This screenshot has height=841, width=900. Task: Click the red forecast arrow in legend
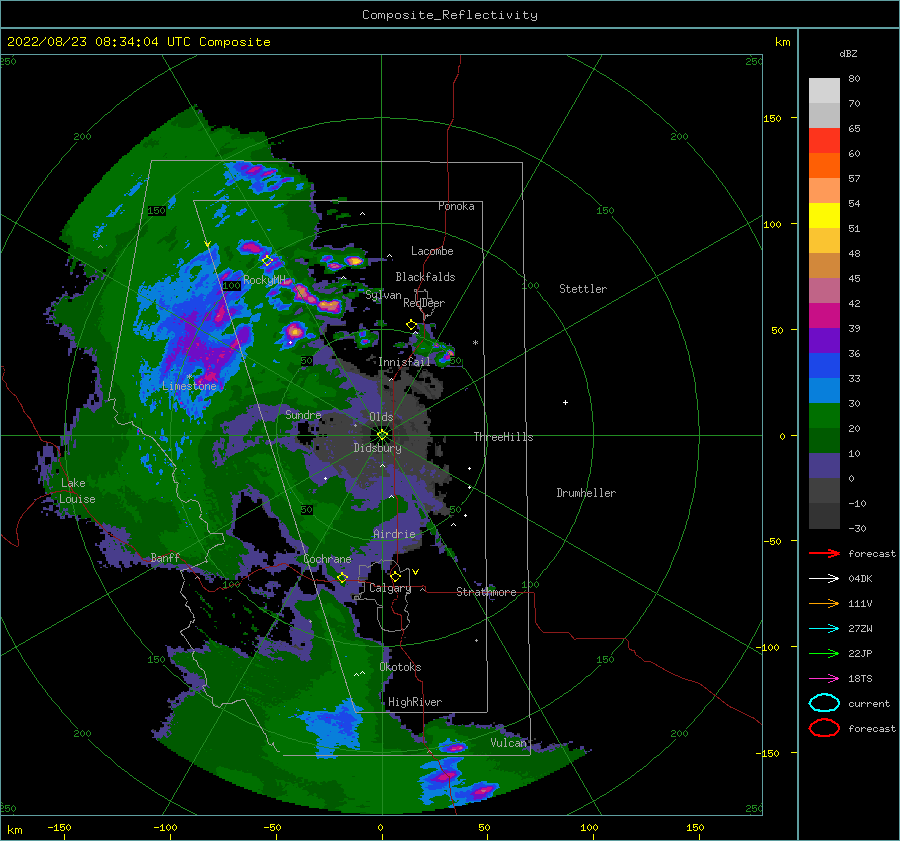click(x=824, y=553)
